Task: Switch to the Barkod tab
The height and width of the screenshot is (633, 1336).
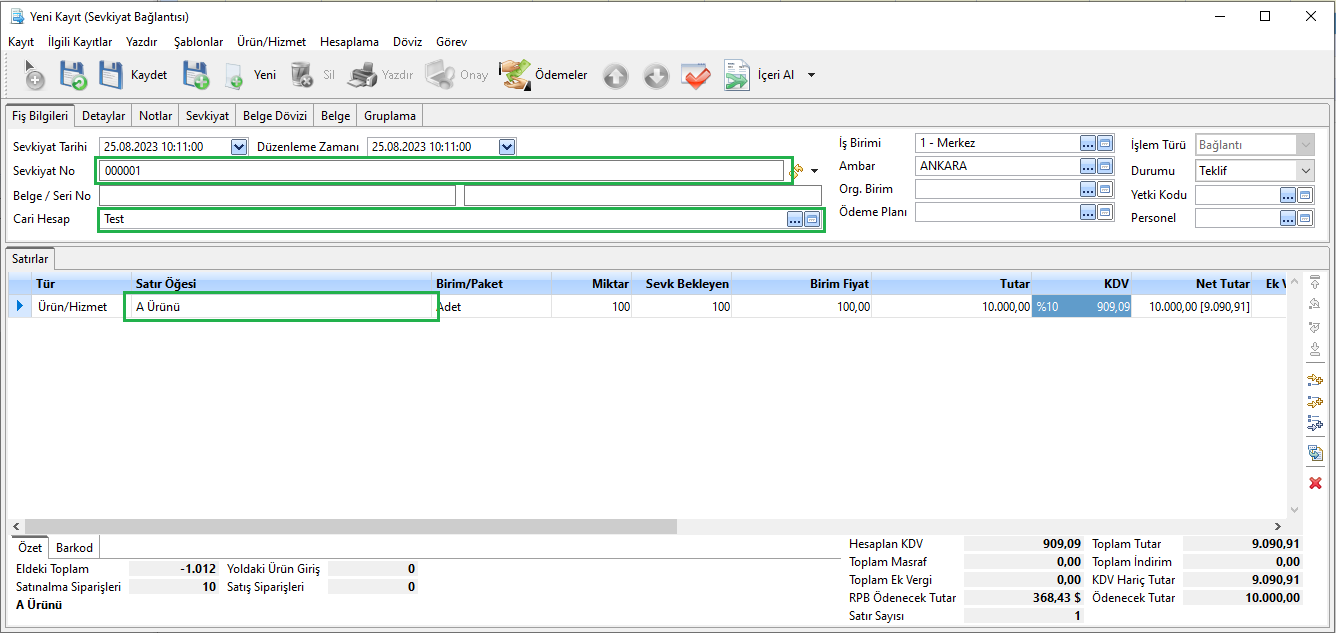Action: click(x=74, y=548)
